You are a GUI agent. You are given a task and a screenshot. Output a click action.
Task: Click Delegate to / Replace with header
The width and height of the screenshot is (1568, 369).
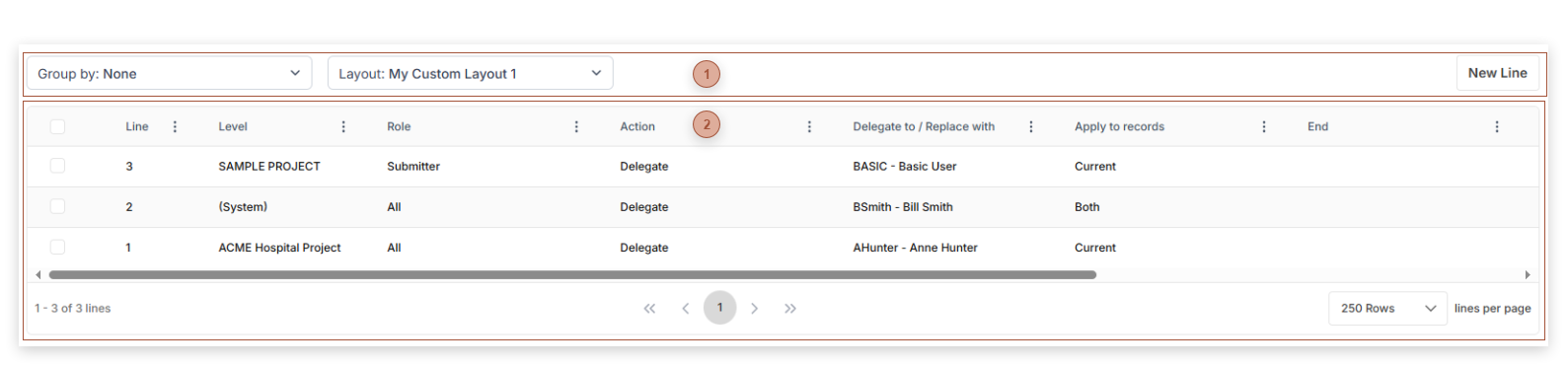point(924,126)
